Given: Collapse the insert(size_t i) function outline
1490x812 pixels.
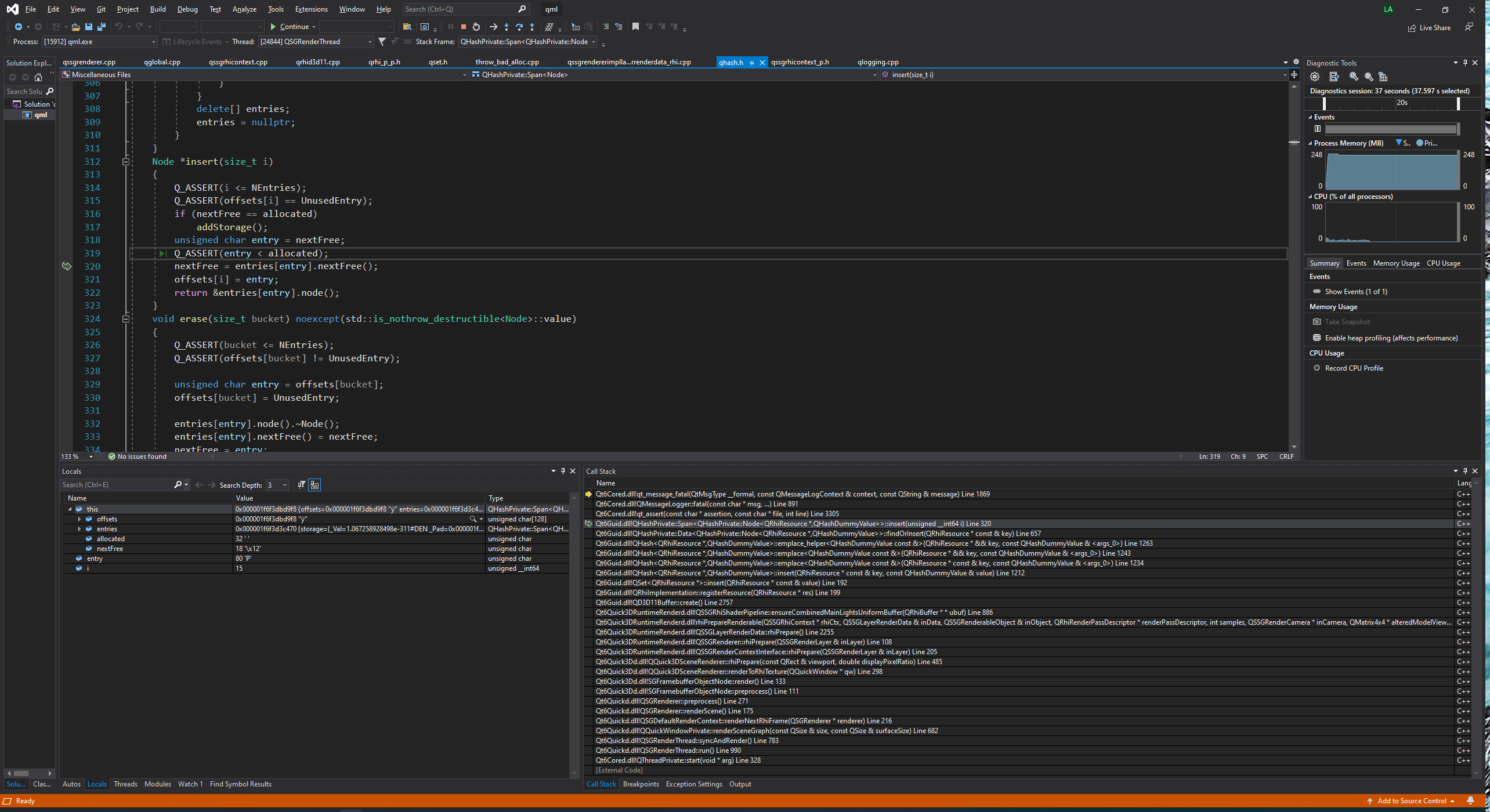Looking at the screenshot, I should 125,162.
